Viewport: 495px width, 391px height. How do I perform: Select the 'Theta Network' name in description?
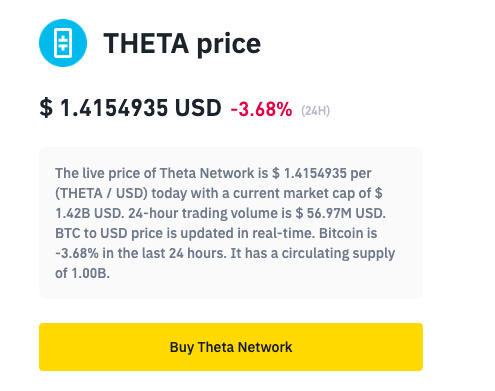point(207,173)
